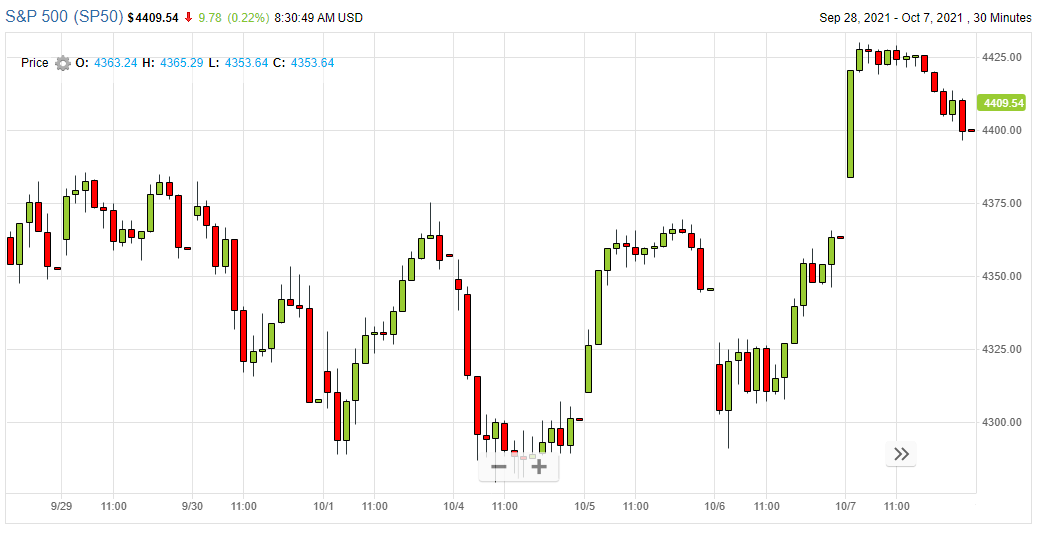Screen dimensions: 1044x537
Task: Open the Price settings gear icon
Action: pyautogui.click(x=63, y=63)
